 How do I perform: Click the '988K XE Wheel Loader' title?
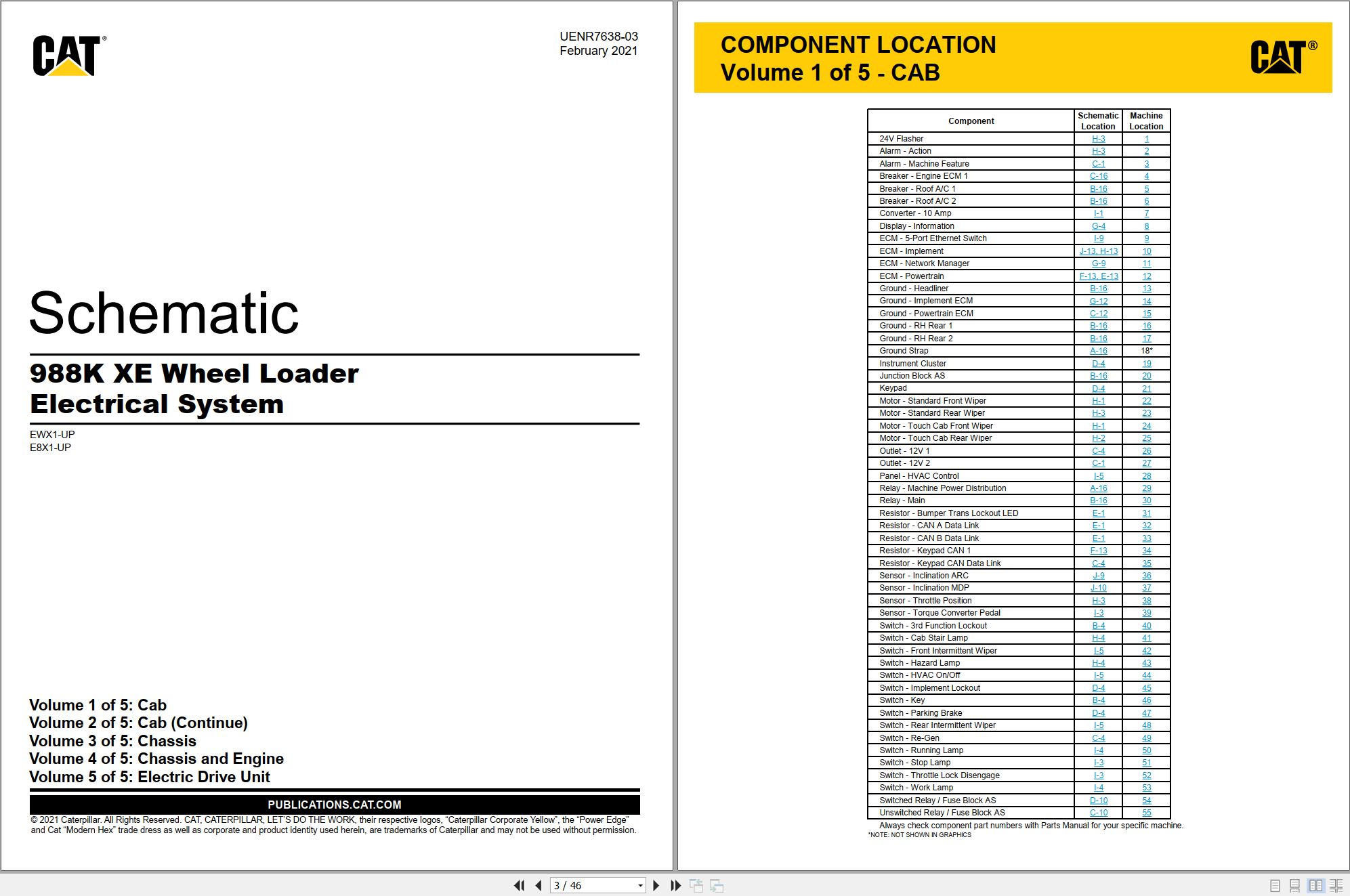194,373
